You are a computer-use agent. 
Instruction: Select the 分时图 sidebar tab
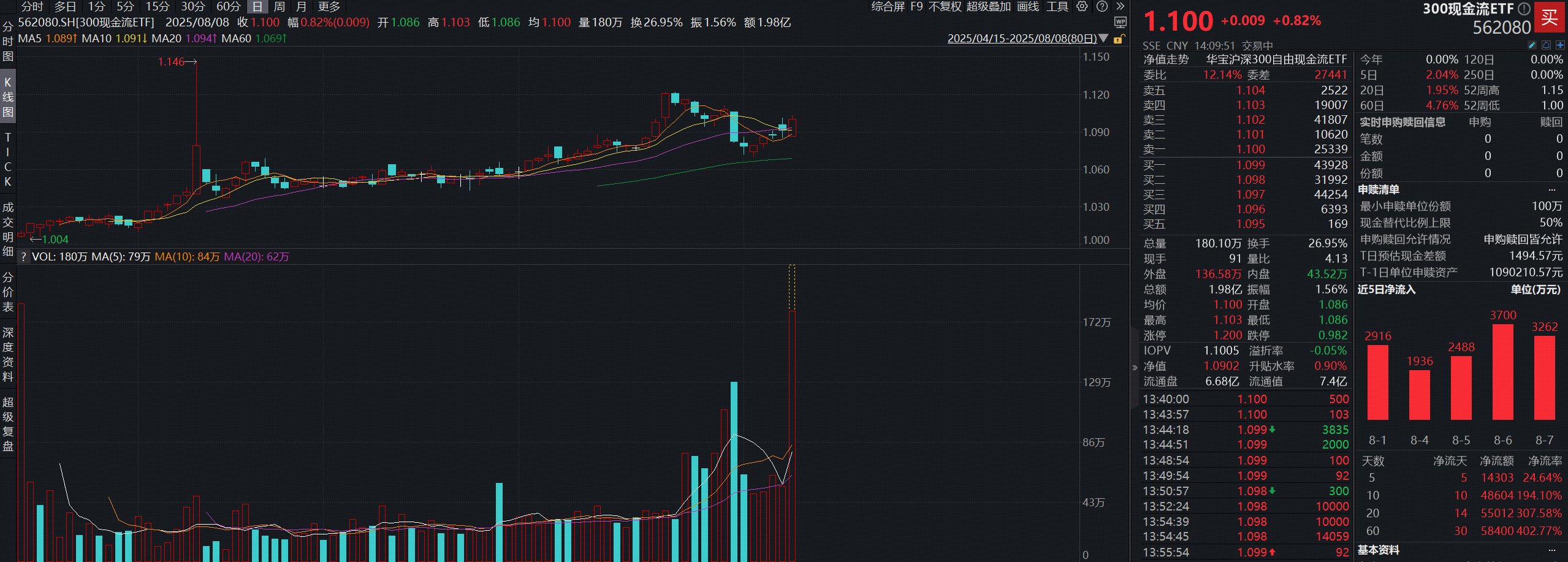tap(7, 42)
